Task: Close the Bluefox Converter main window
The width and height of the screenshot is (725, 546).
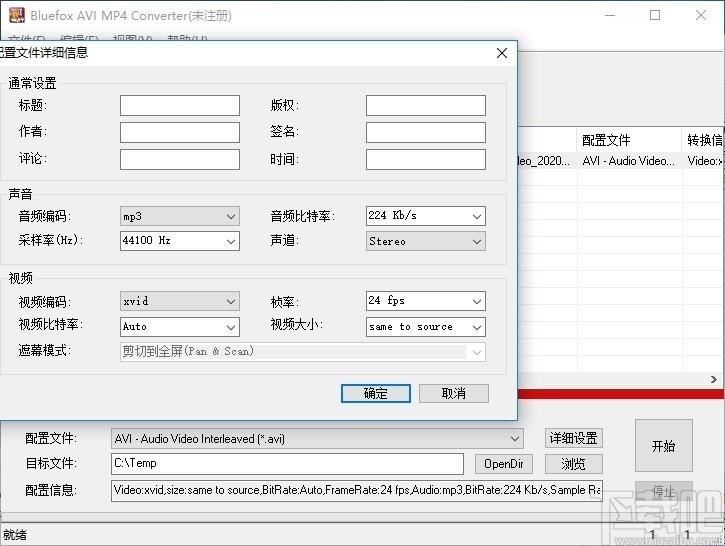Action: (x=700, y=15)
